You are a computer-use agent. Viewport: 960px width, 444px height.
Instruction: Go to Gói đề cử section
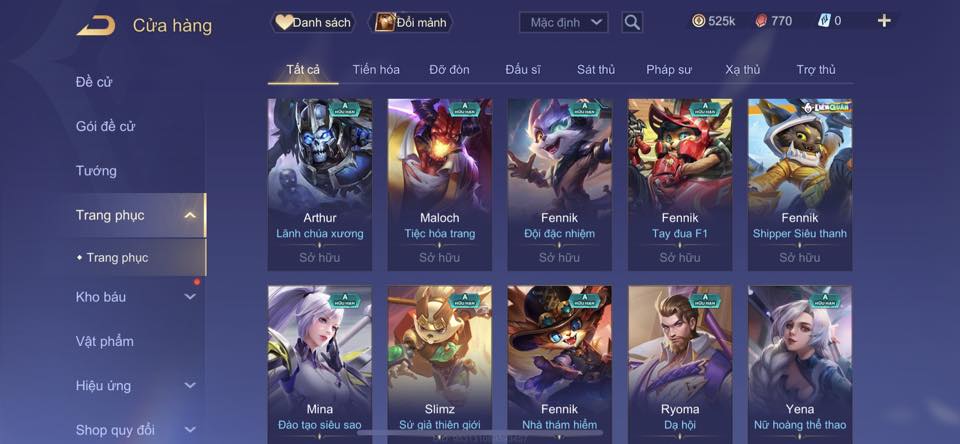105,126
